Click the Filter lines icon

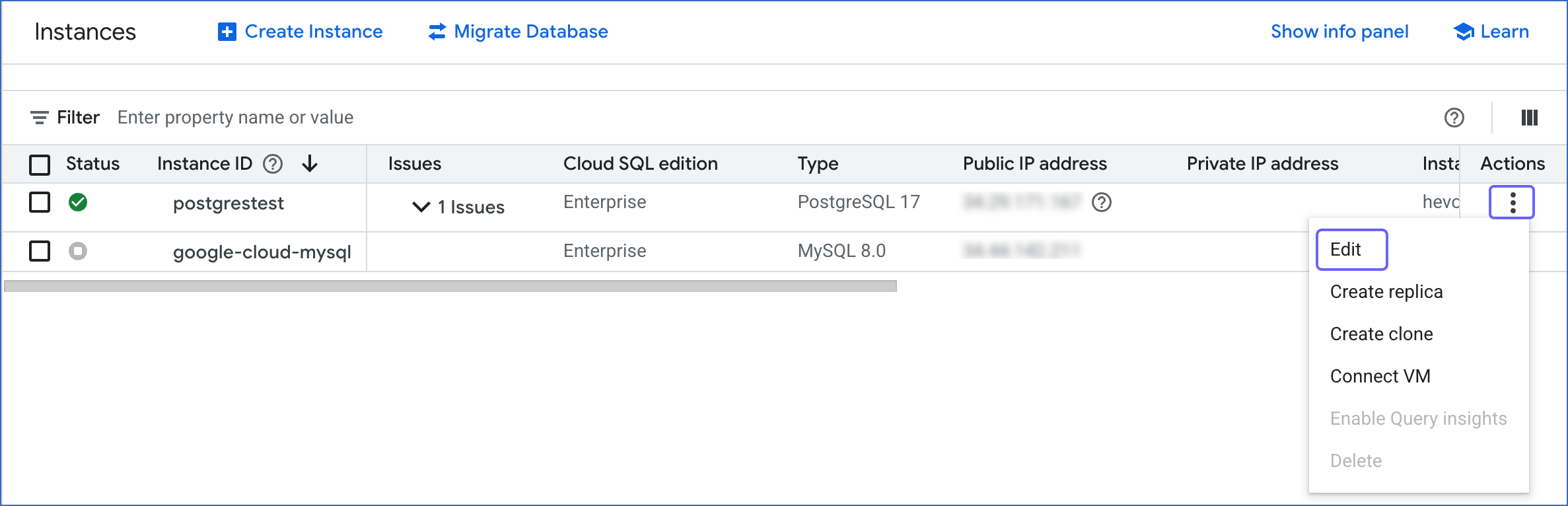39,118
